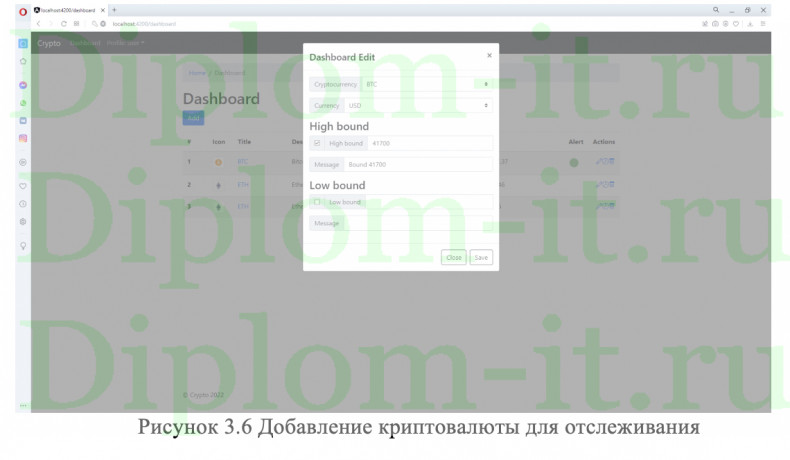Image resolution: width=790 pixels, height=460 pixels.
Task: Click the ETH title link in row 3
Action: pyautogui.click(x=243, y=207)
